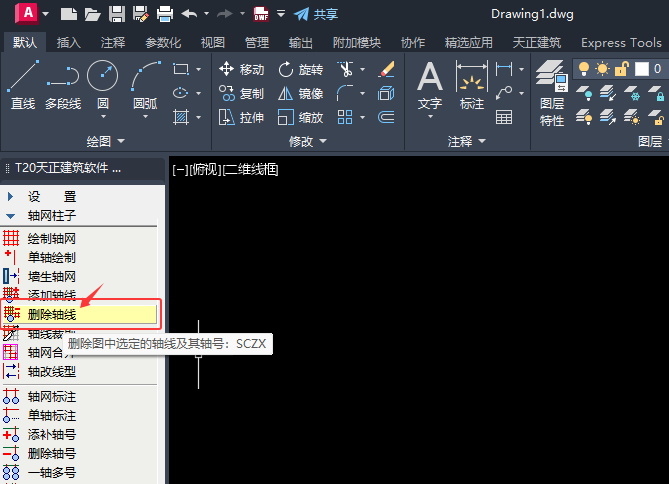Click the Print icon in quick toolbar

[165, 14]
